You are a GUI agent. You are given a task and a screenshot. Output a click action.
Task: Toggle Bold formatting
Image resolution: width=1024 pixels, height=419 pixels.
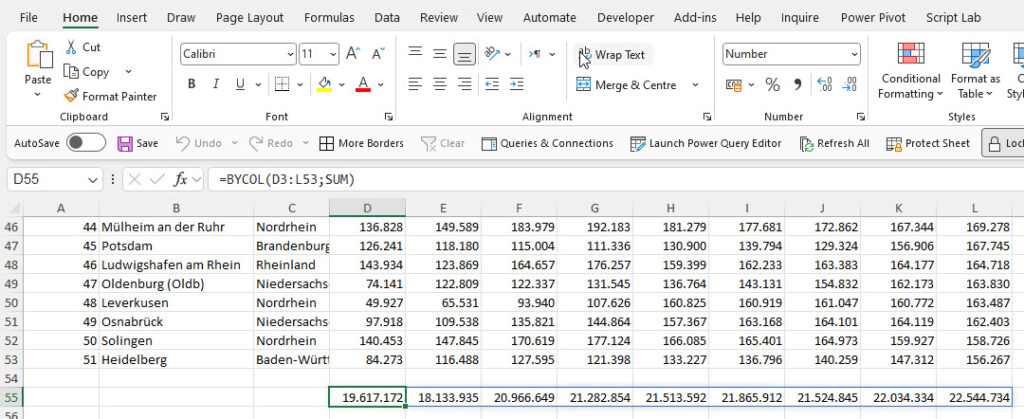click(x=191, y=85)
